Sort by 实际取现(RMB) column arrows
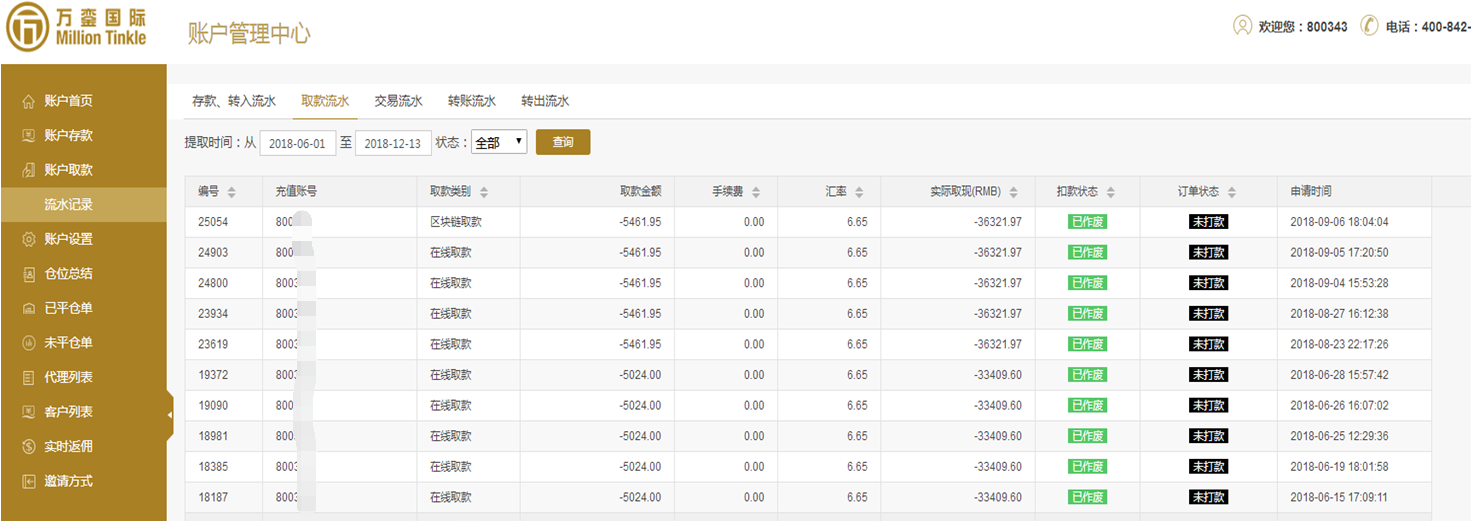 point(1014,192)
